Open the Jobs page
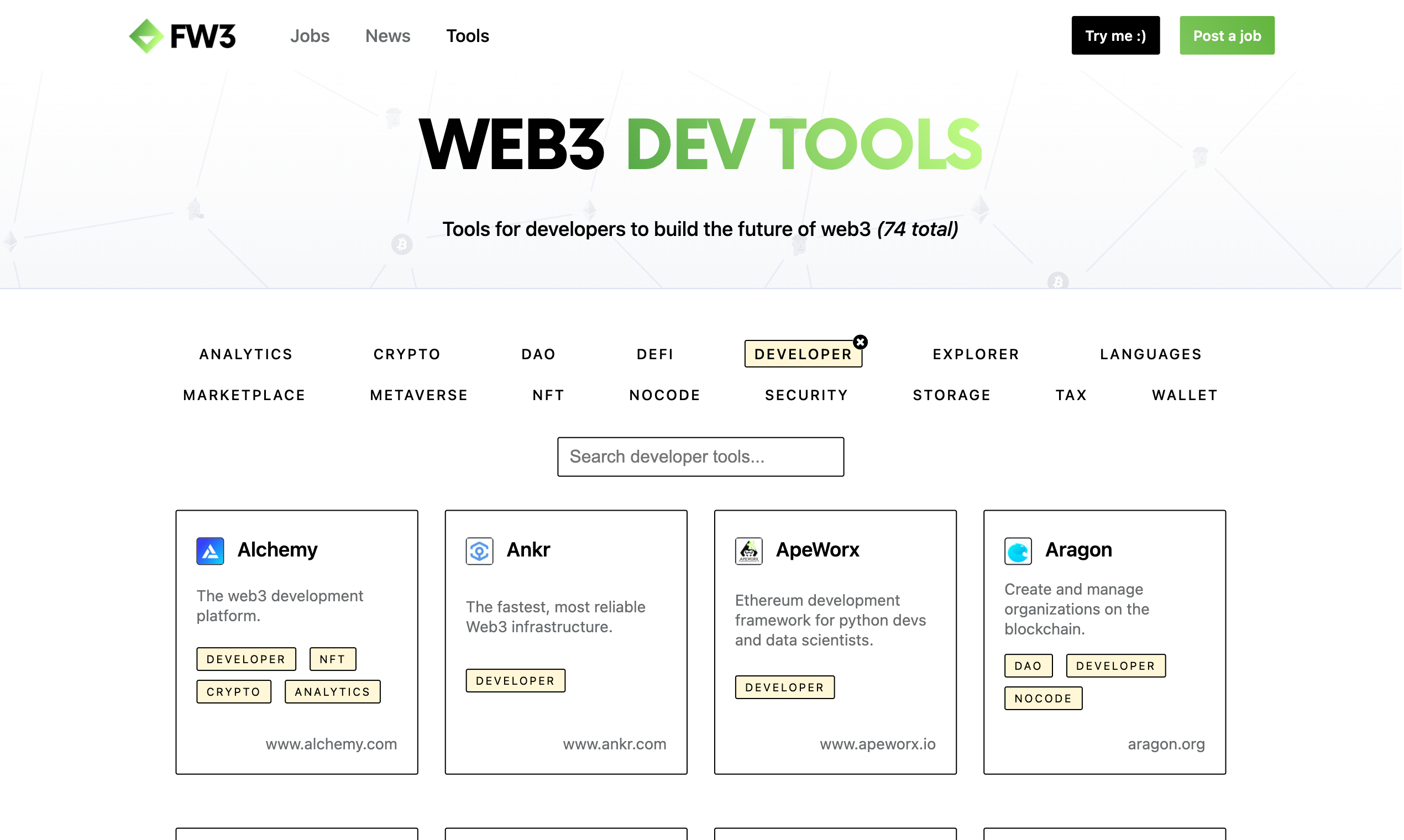The width and height of the screenshot is (1404, 840). [x=310, y=36]
